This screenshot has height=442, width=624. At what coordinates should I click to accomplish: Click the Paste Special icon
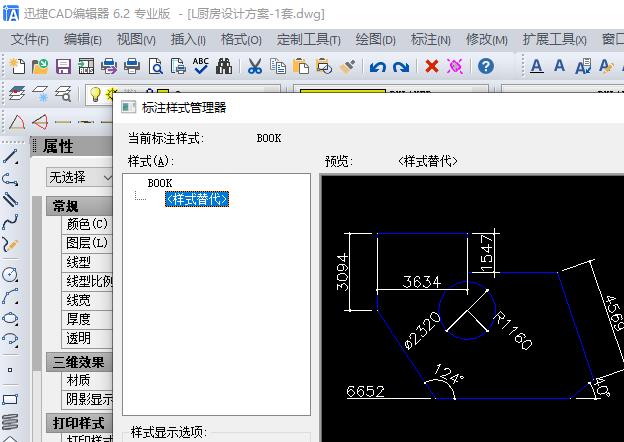pyautogui.click(x=324, y=66)
